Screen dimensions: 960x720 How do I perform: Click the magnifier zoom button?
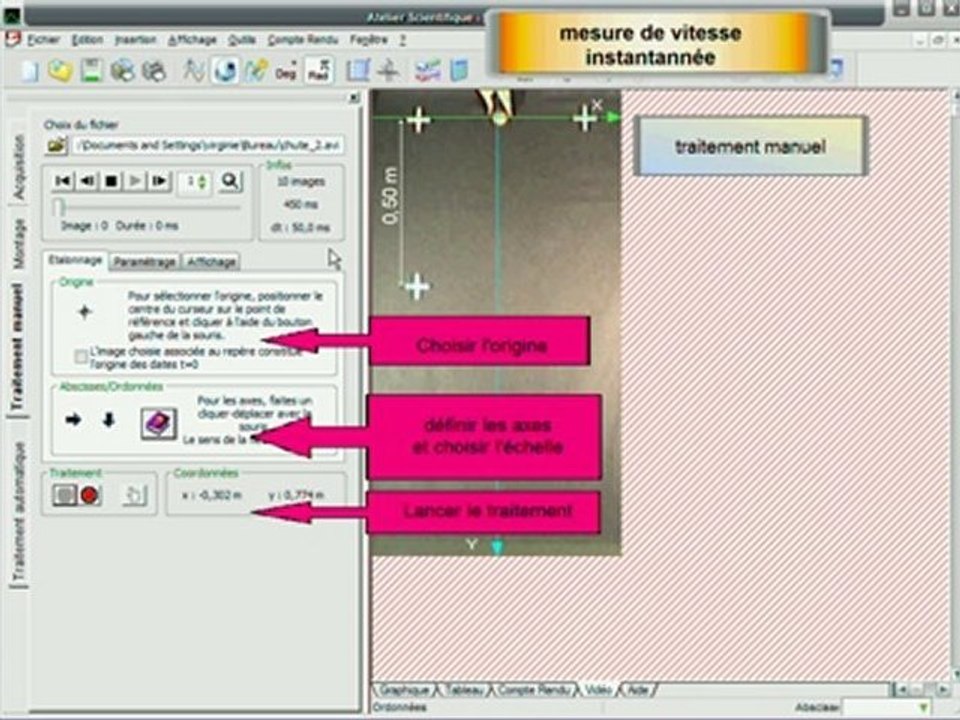pos(230,181)
